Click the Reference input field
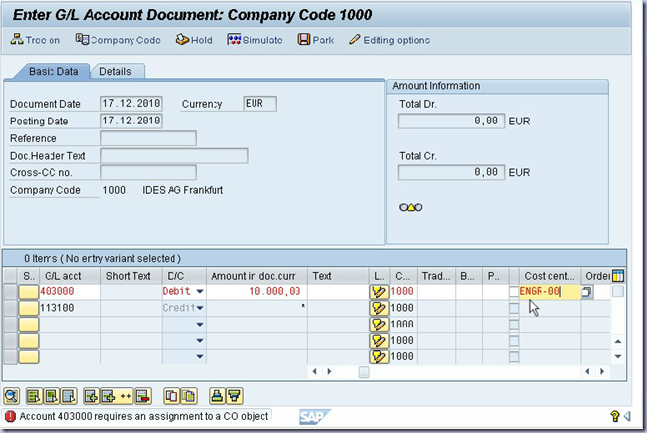The width and height of the screenshot is (647, 433). click(x=148, y=138)
